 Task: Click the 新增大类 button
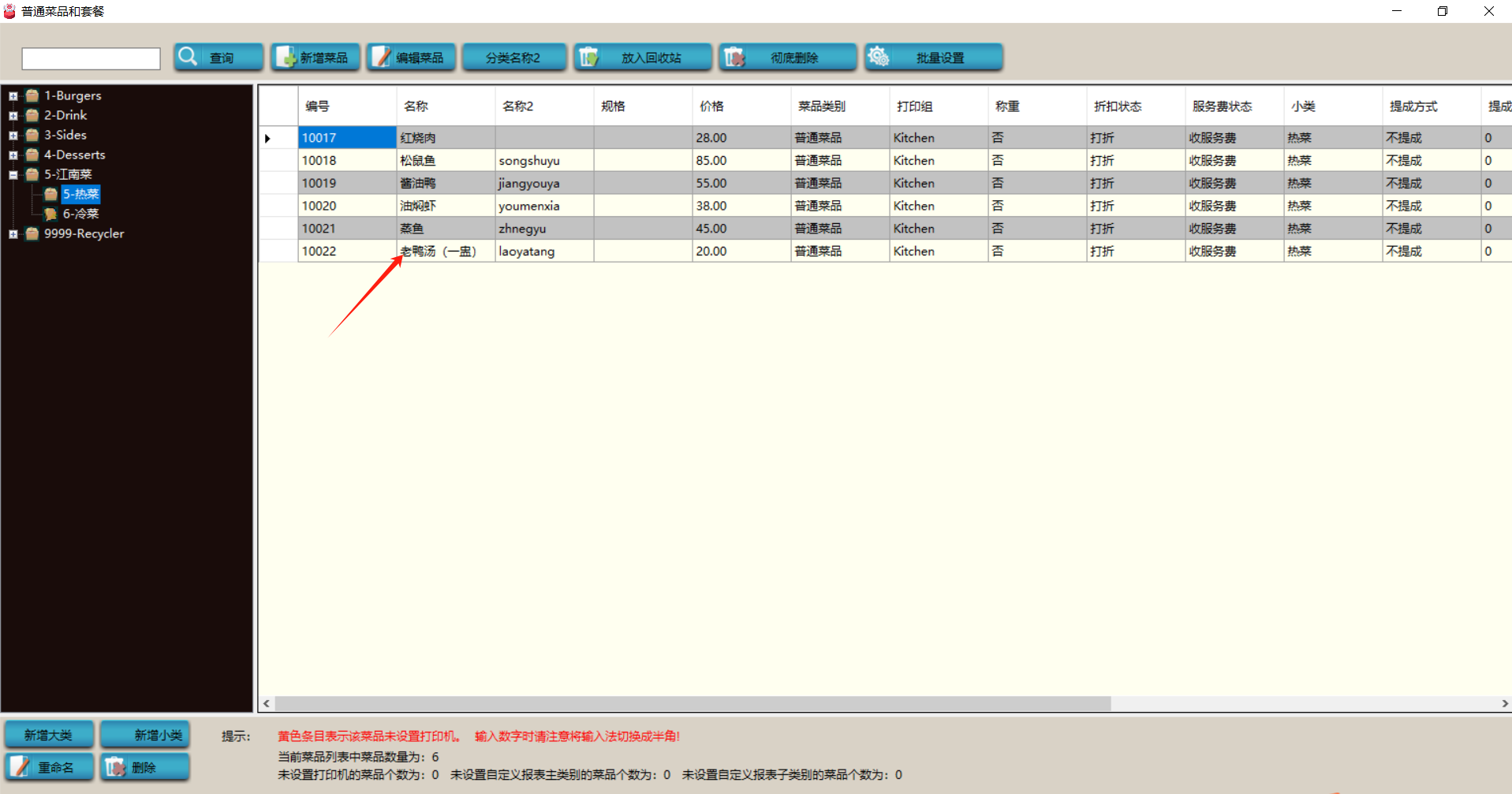pyautogui.click(x=49, y=735)
